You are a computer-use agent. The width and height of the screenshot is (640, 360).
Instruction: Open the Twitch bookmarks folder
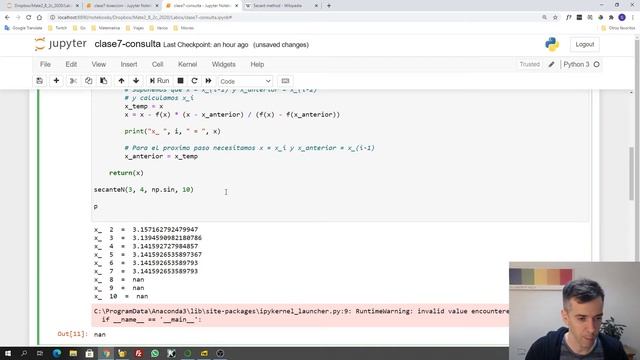tap(58, 28)
